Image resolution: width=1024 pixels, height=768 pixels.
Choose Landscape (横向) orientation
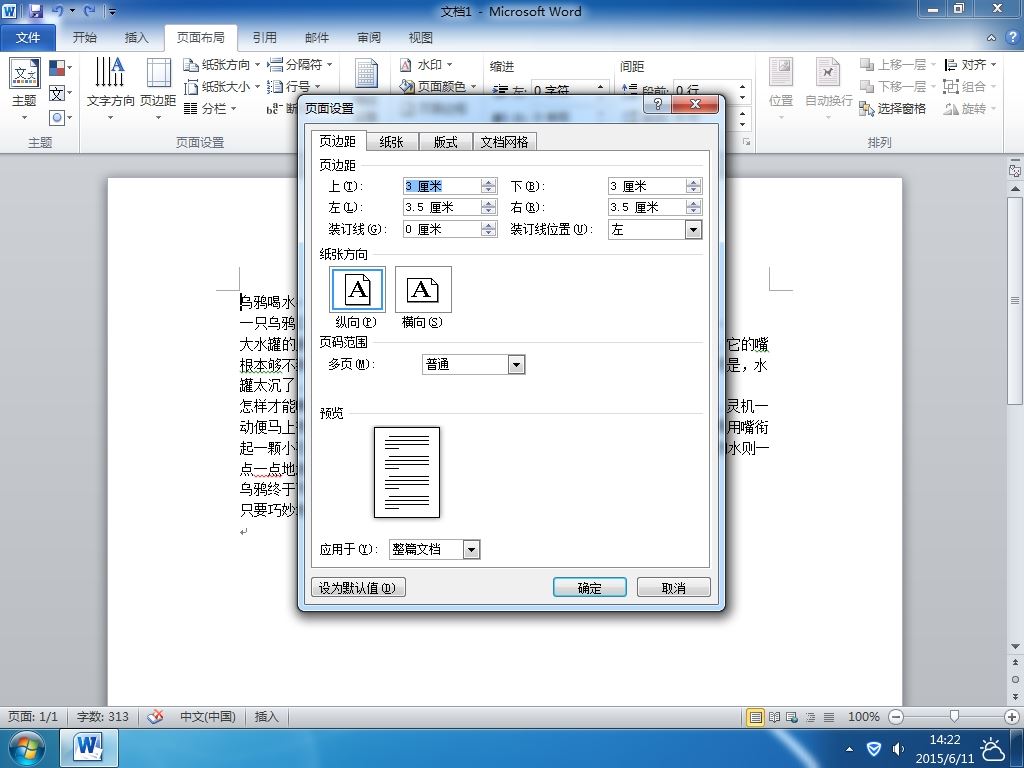click(x=423, y=289)
